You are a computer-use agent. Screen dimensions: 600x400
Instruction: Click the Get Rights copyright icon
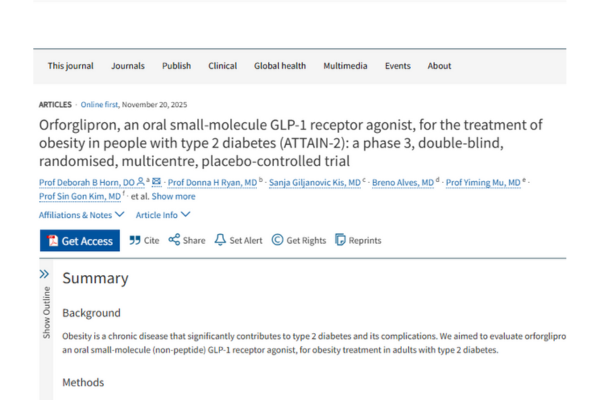point(279,240)
